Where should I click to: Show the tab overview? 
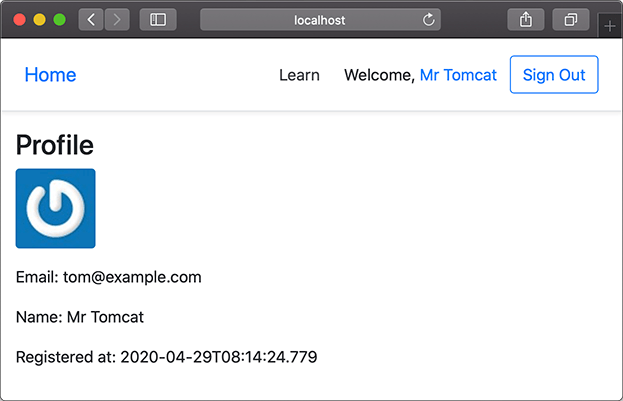pyautogui.click(x=571, y=19)
